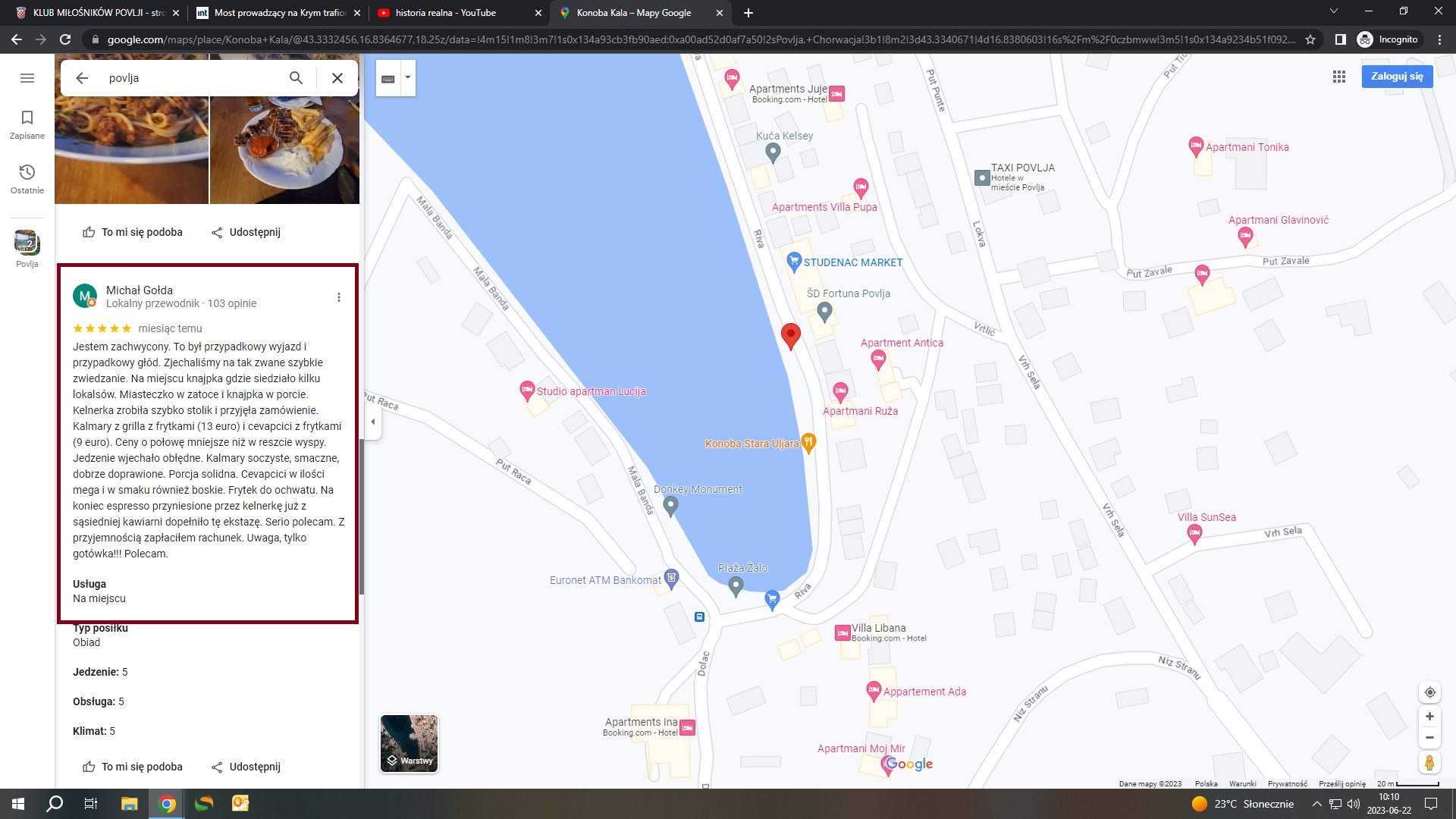Screen dimensions: 1456x819
Task: Open the Google Maps hamburger menu
Action: 27,78
